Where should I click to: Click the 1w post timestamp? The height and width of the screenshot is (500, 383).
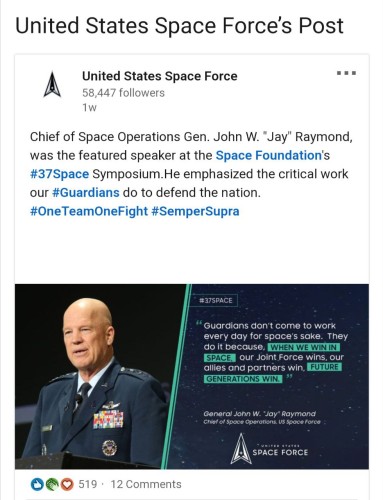[89, 108]
